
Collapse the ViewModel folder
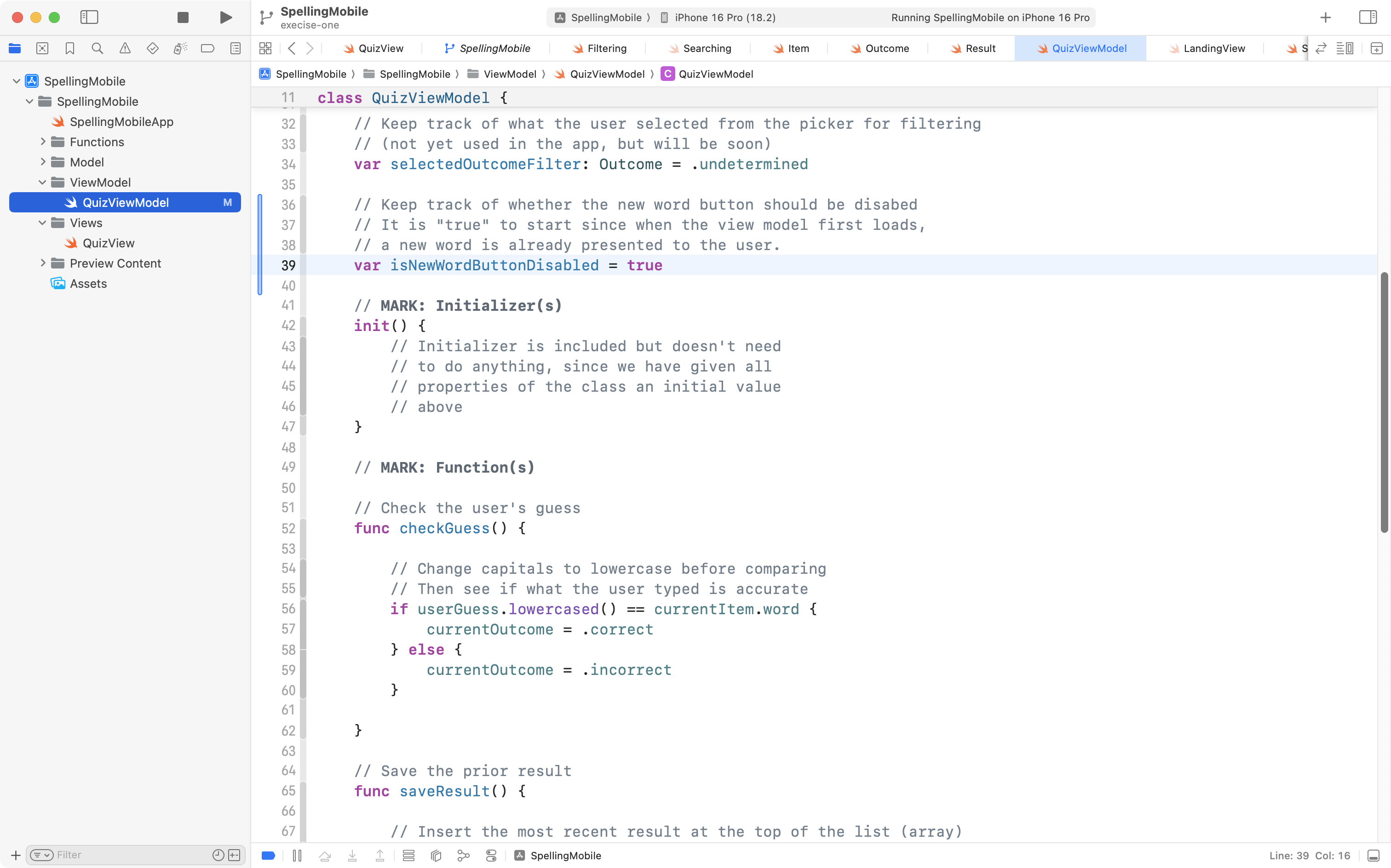pos(42,183)
